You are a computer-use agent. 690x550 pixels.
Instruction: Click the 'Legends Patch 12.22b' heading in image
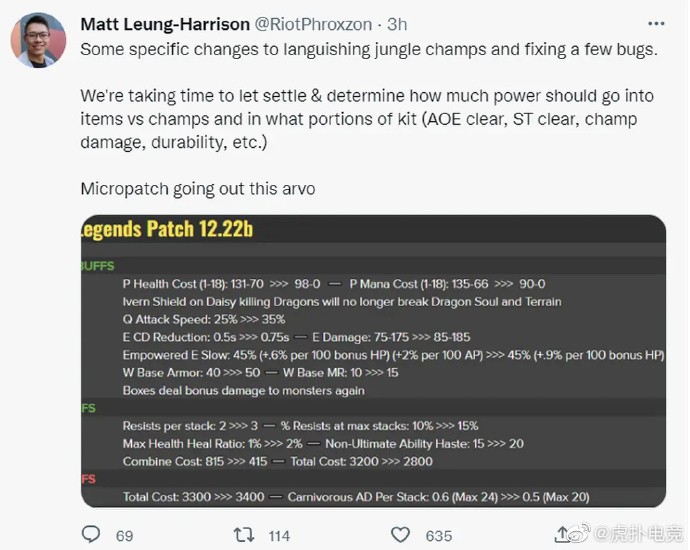[x=167, y=230]
